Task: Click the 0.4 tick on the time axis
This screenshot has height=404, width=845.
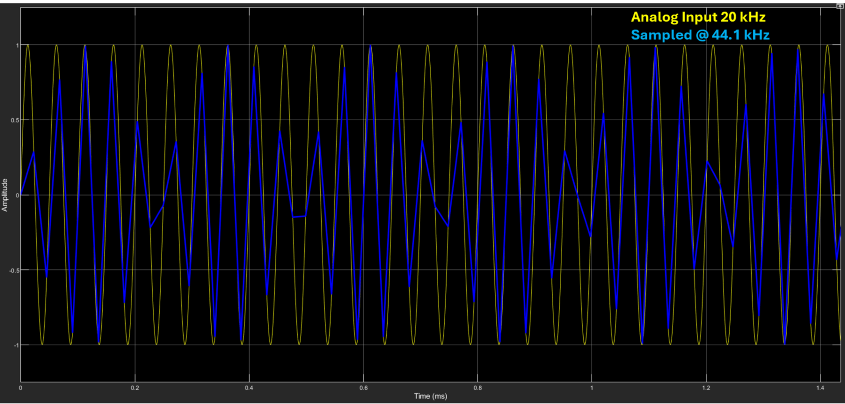Action: 249,387
